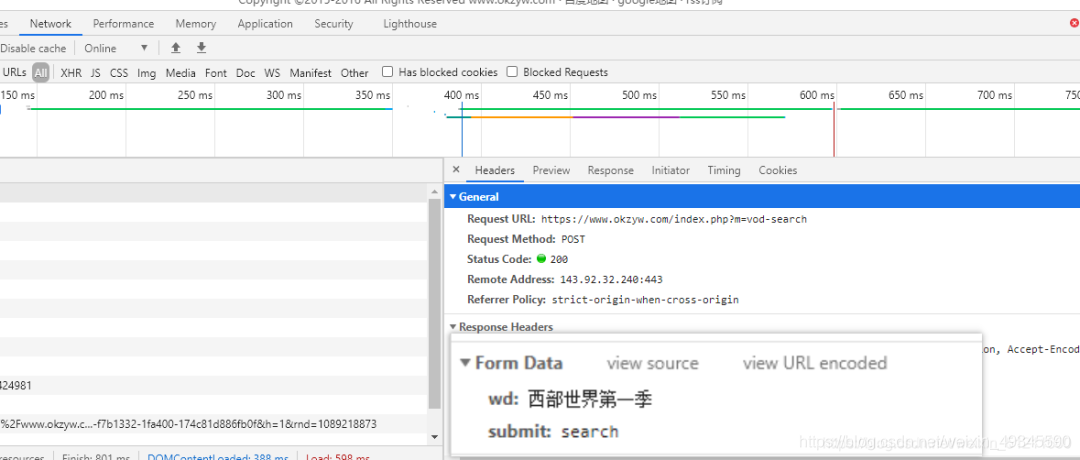Click the request row ending 424981
Image resolution: width=1080 pixels, height=460 pixels.
(x=214, y=386)
